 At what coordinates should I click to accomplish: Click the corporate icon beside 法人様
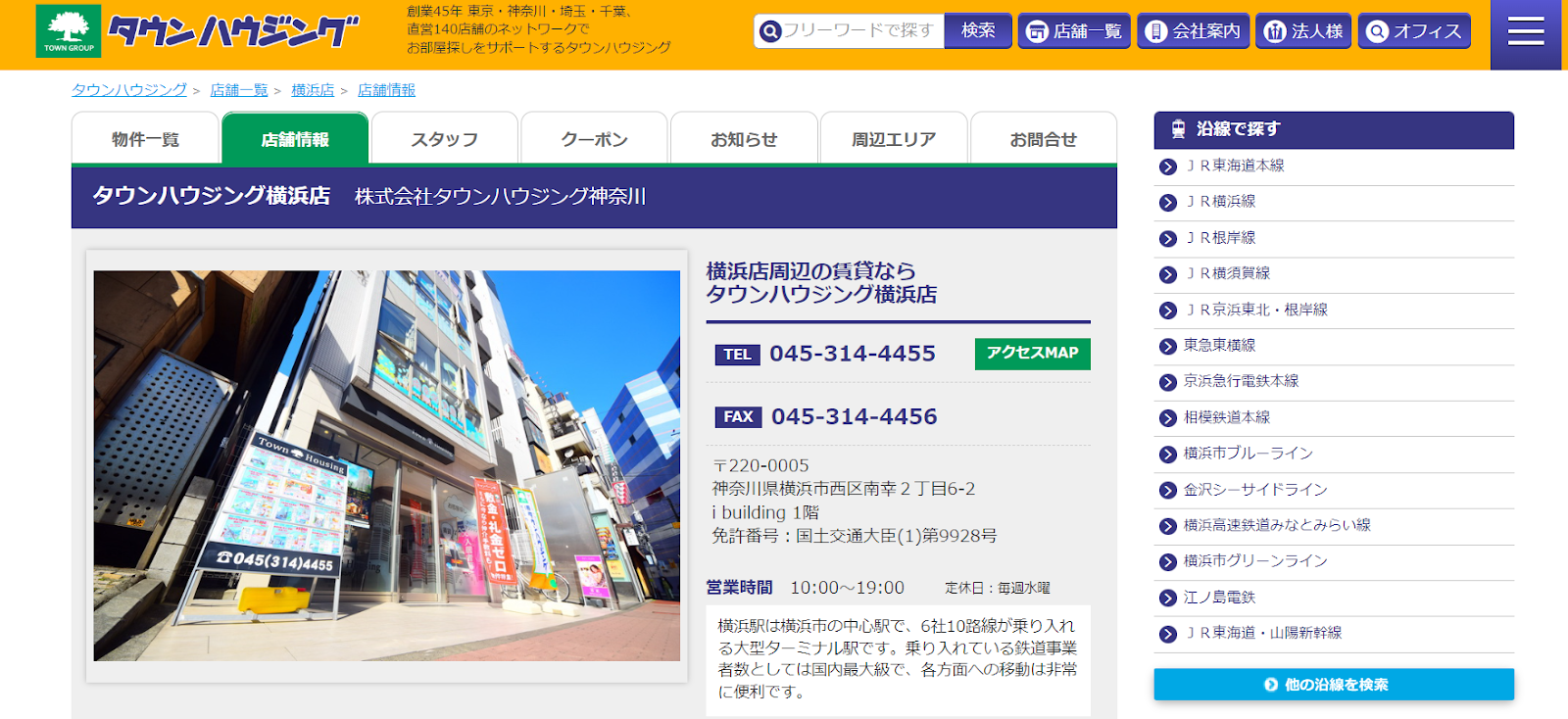click(x=1275, y=31)
